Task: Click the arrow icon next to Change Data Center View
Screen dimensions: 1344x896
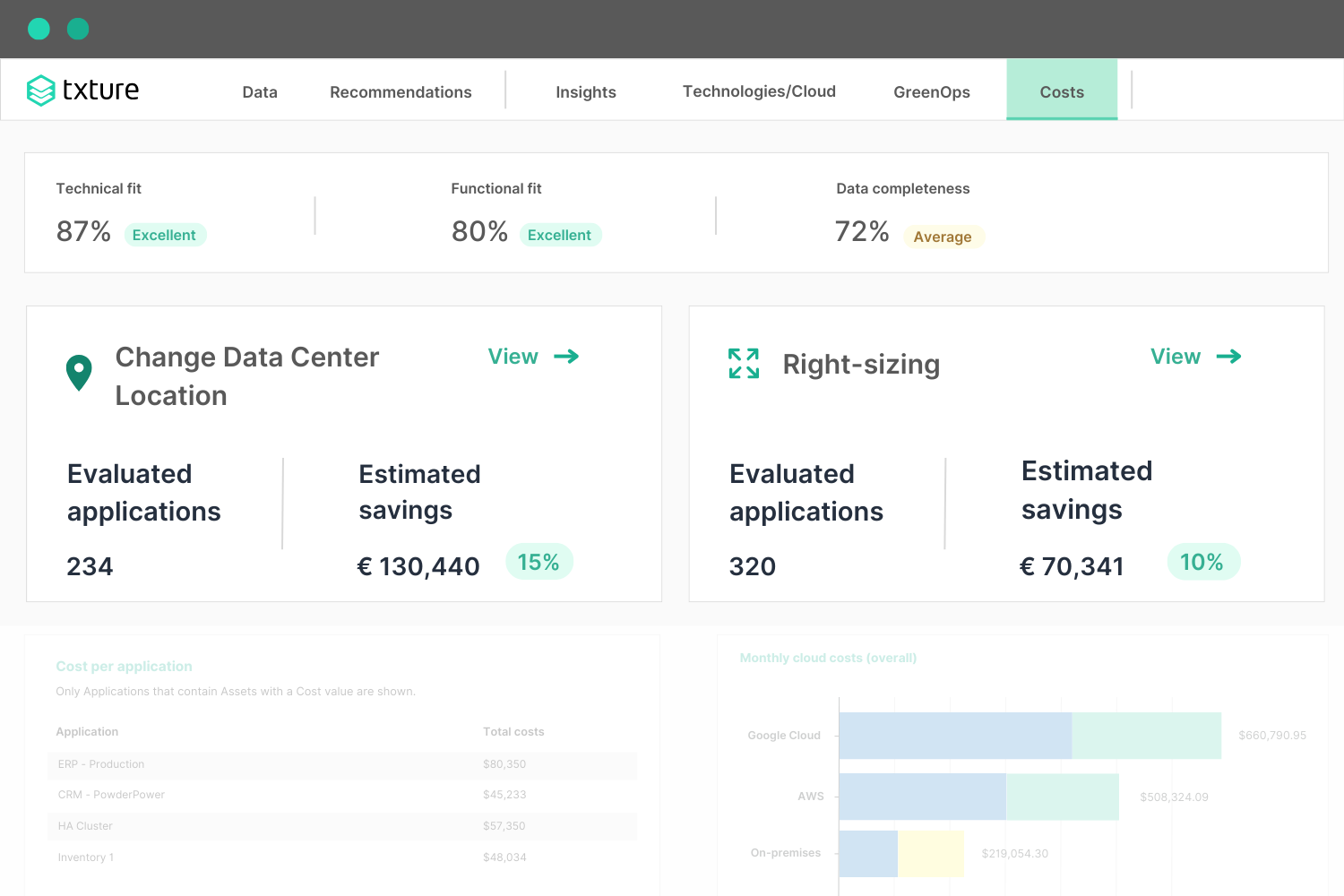Action: pyautogui.click(x=566, y=357)
